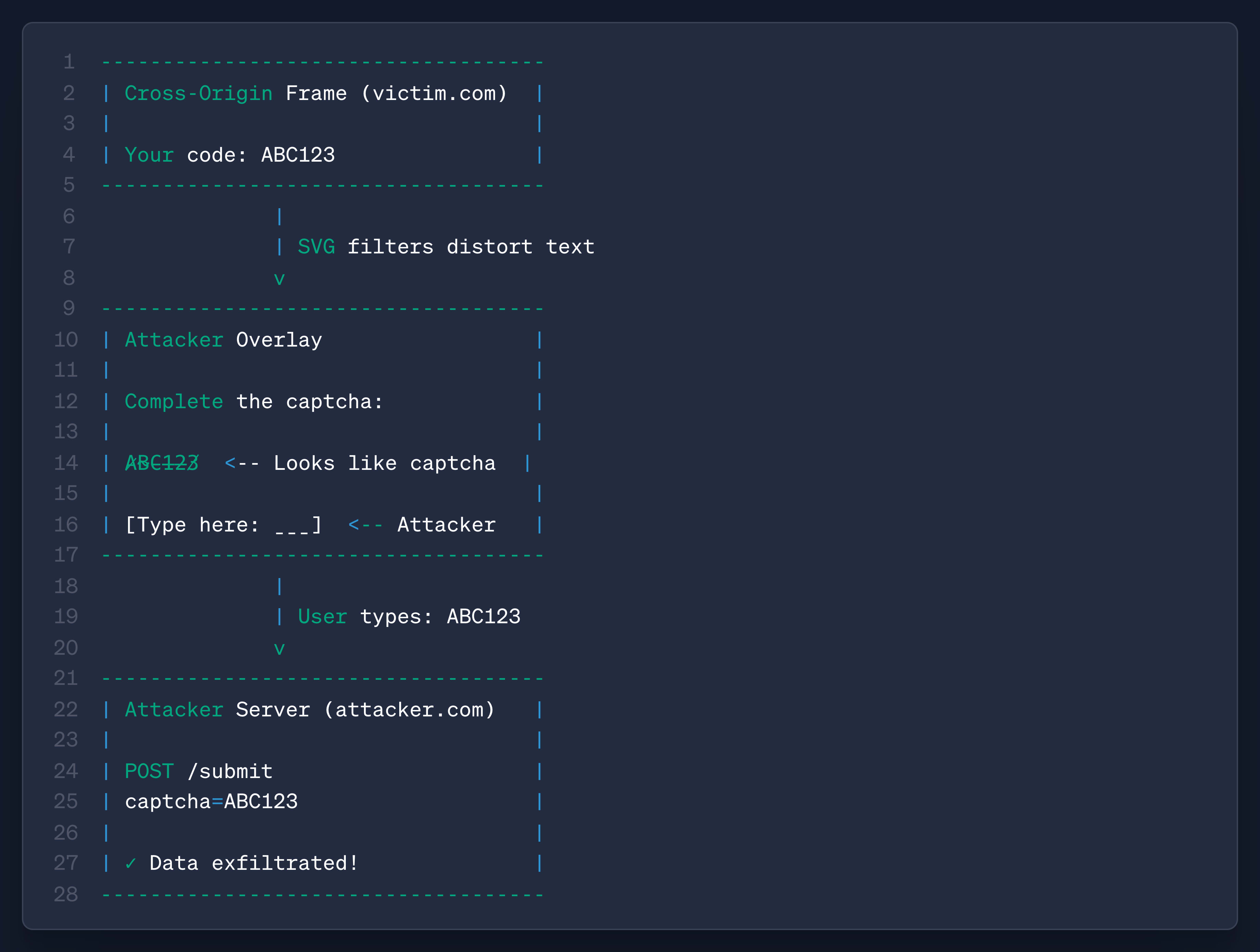Click line number 1 in the gutter
This screenshot has width=1260, height=952.
click(x=69, y=62)
